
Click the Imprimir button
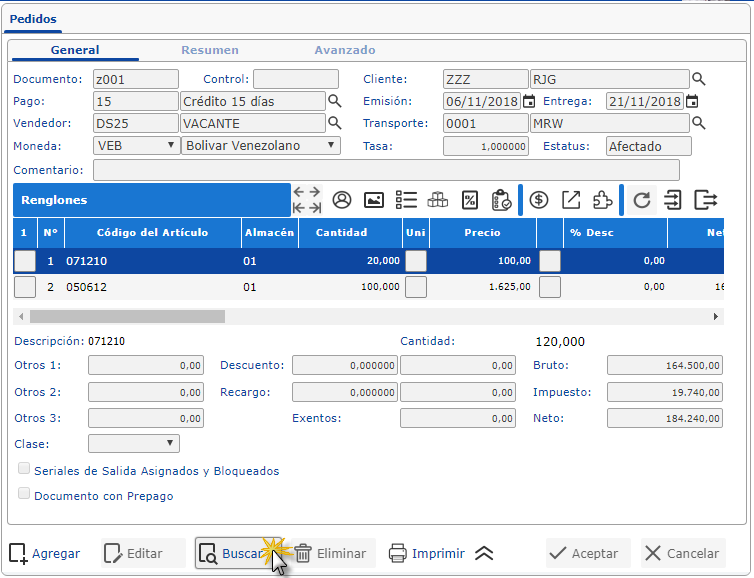point(427,553)
